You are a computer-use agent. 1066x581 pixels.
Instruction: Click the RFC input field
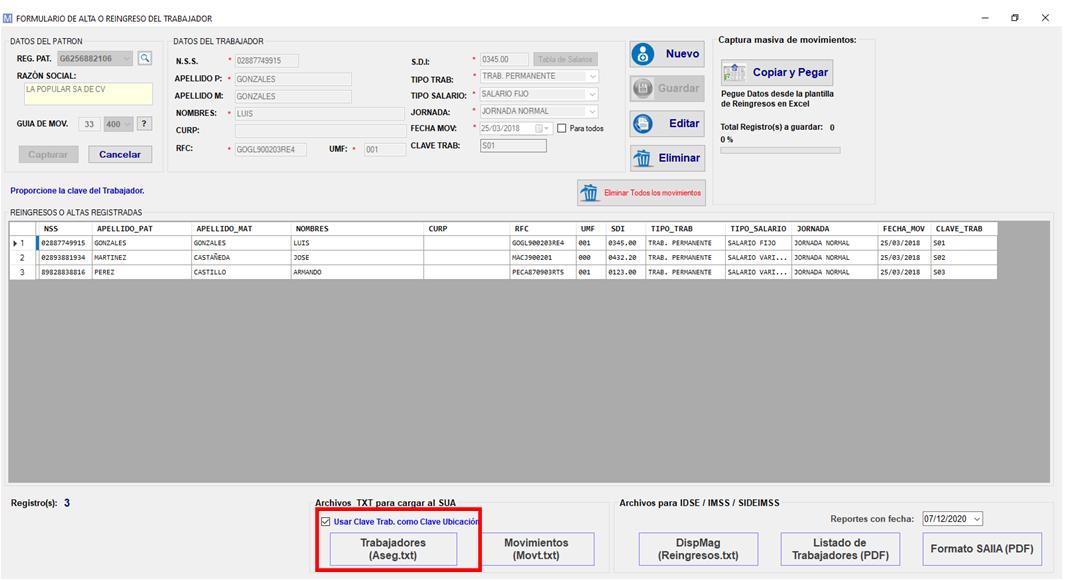(271, 149)
